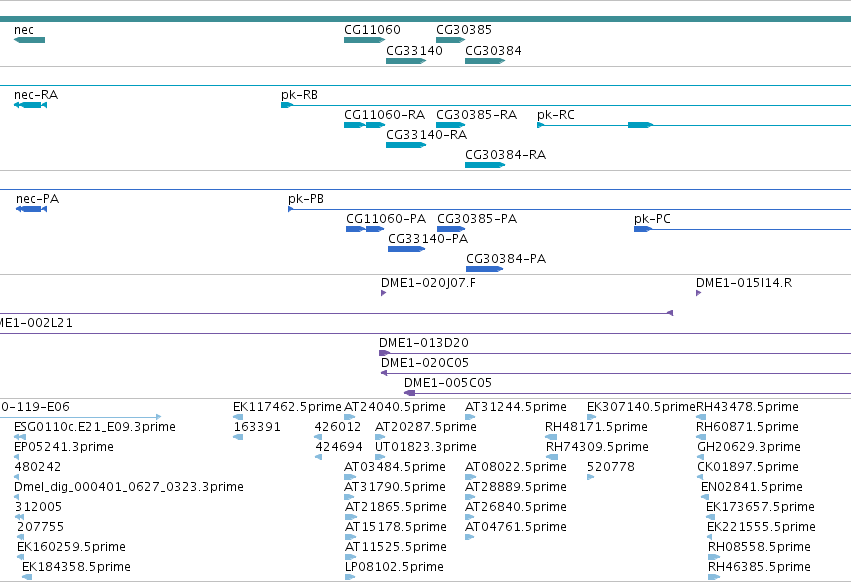Select the CG30385 gene bar
The image size is (851, 582).
450,40
